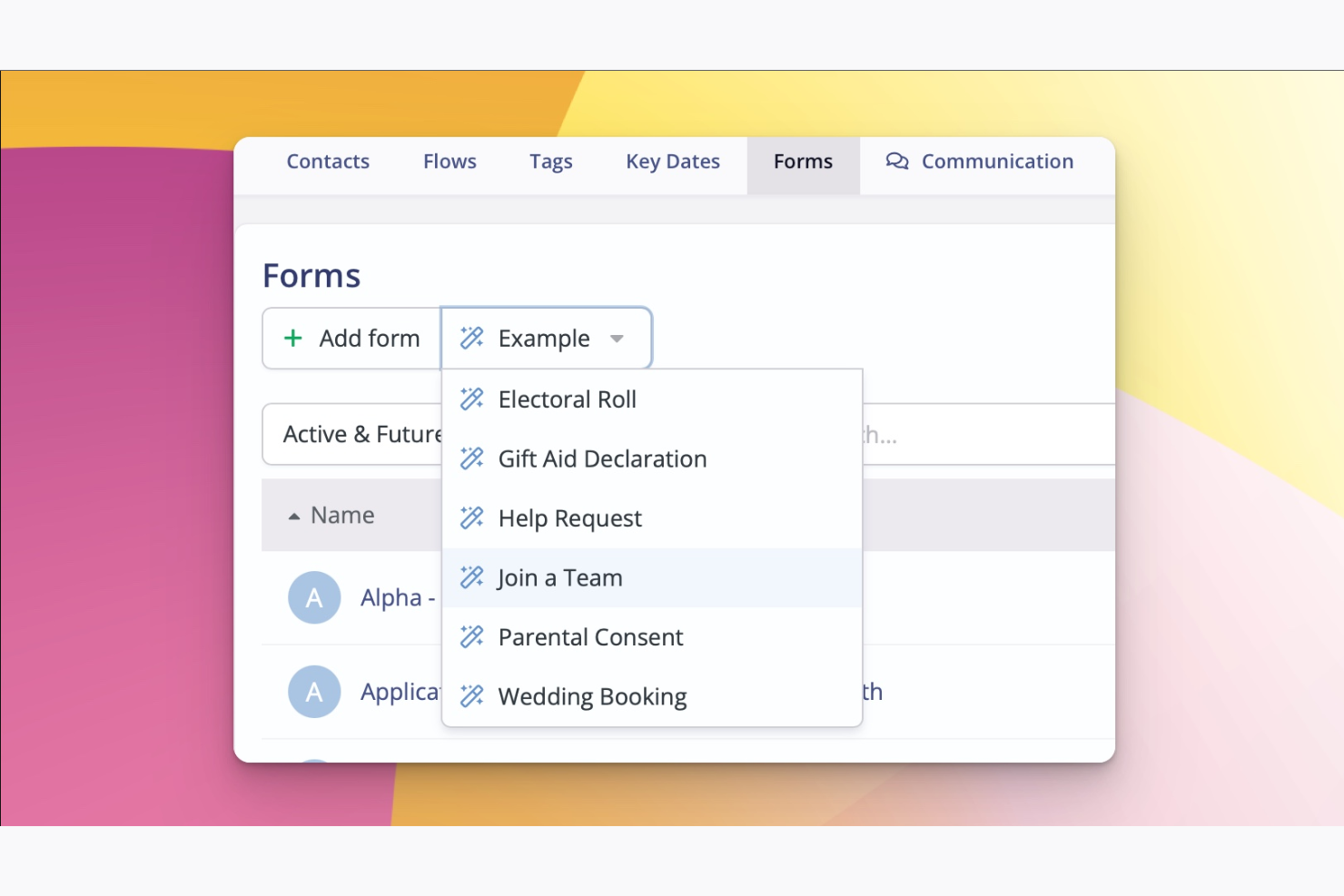This screenshot has width=1344, height=896.
Task: Select the Parental Consent example form
Action: pos(652,637)
